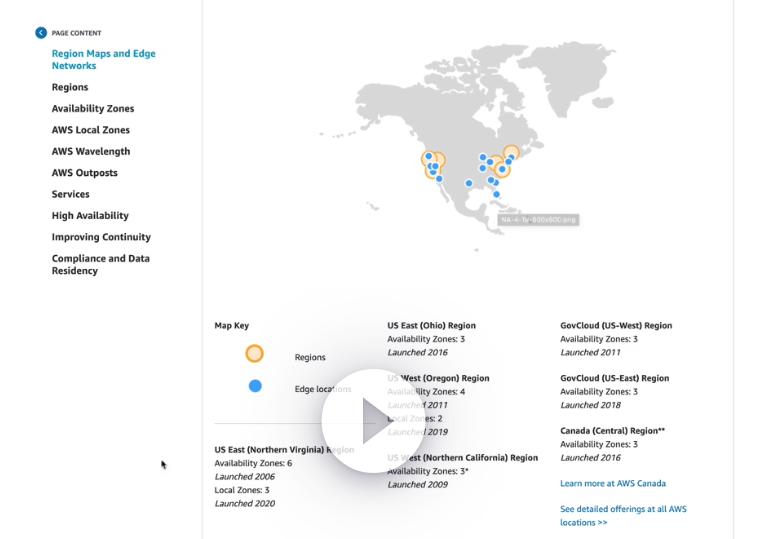758x539 pixels.
Task: Play the video with the large play button
Action: pos(374,421)
